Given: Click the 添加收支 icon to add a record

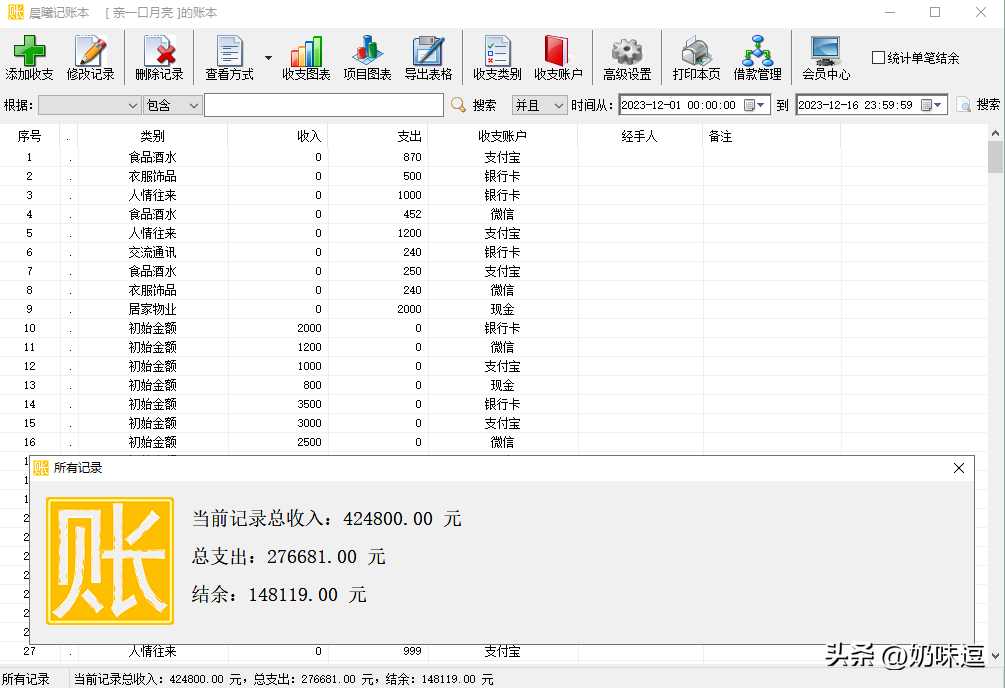Looking at the screenshot, I should tap(31, 57).
